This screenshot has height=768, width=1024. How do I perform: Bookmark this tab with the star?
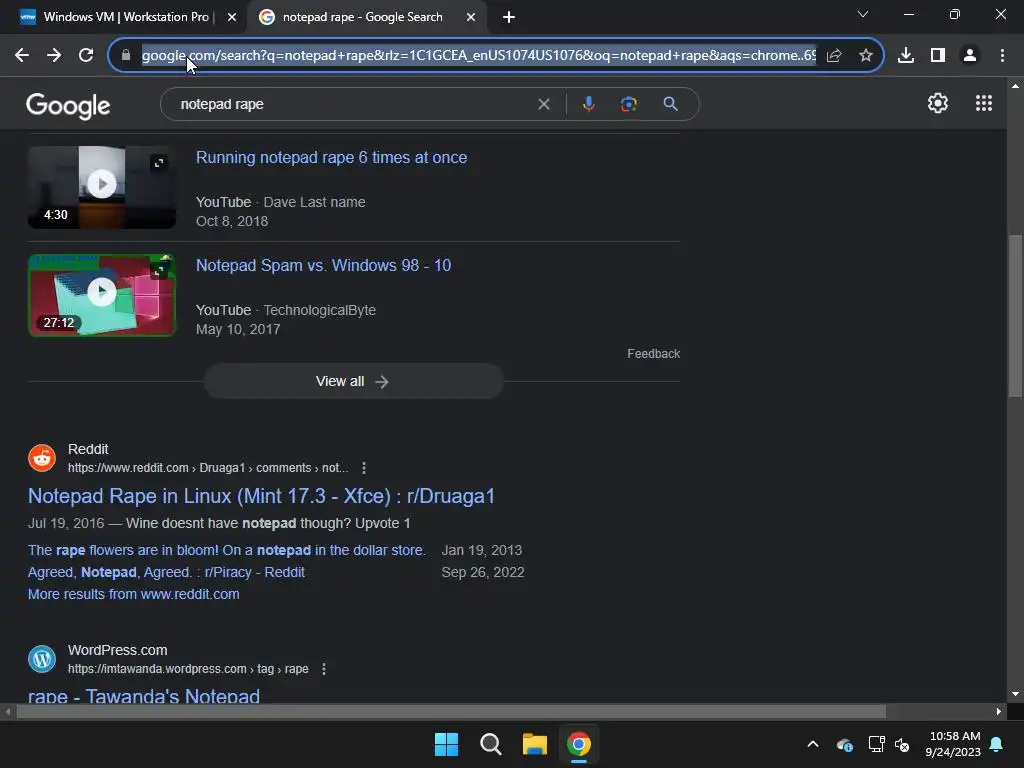click(866, 56)
